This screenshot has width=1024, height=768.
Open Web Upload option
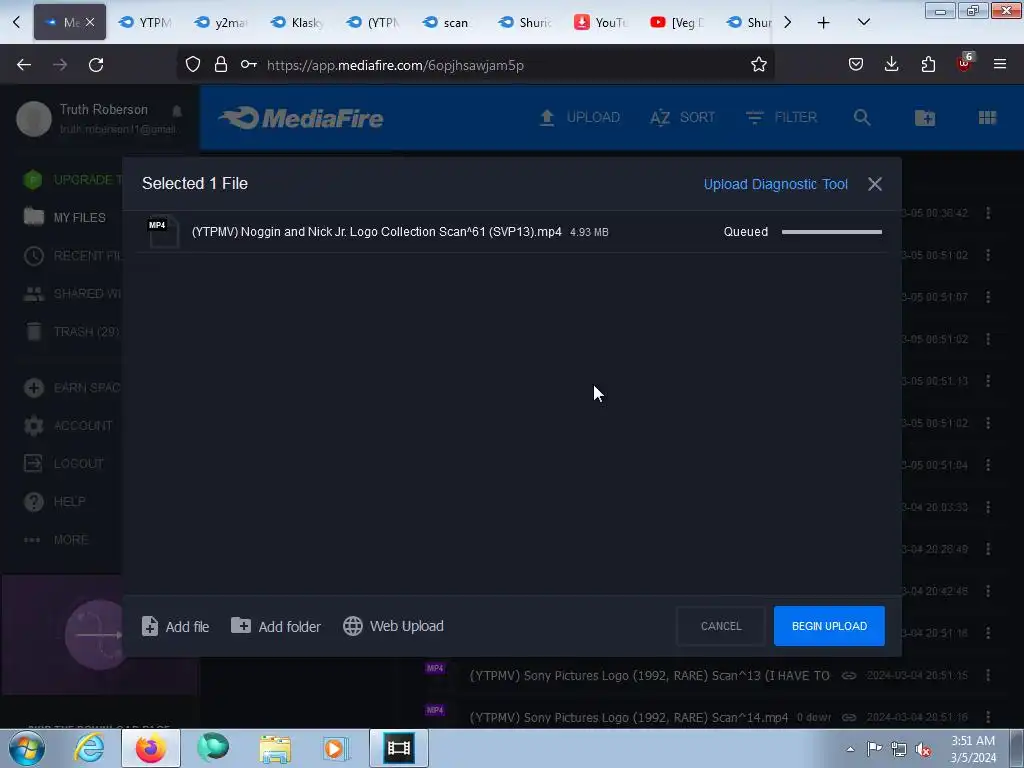pos(393,626)
